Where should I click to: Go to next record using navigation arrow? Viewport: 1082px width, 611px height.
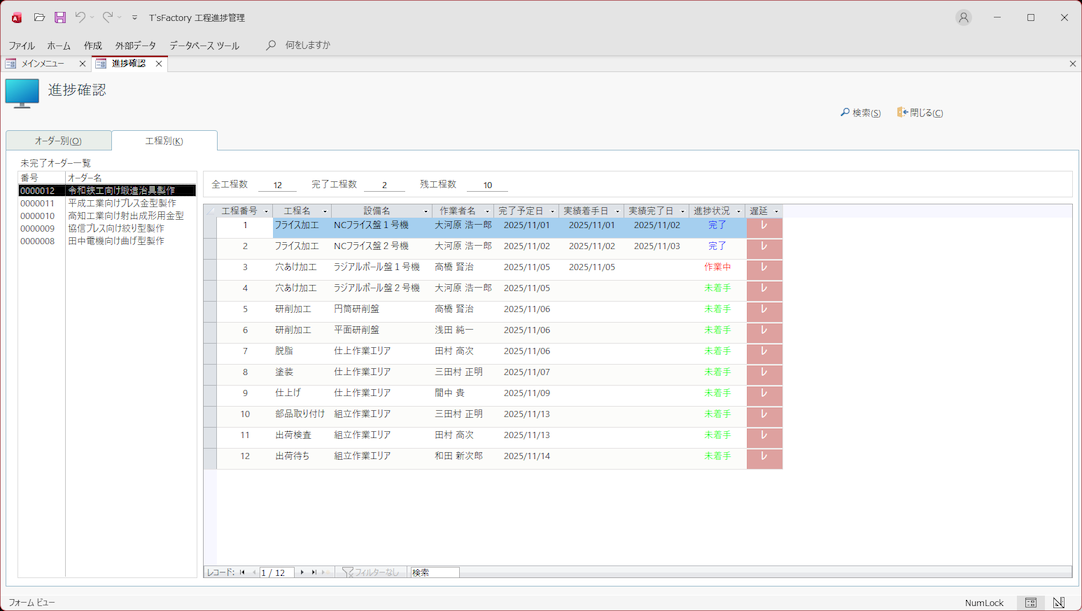tap(302, 573)
